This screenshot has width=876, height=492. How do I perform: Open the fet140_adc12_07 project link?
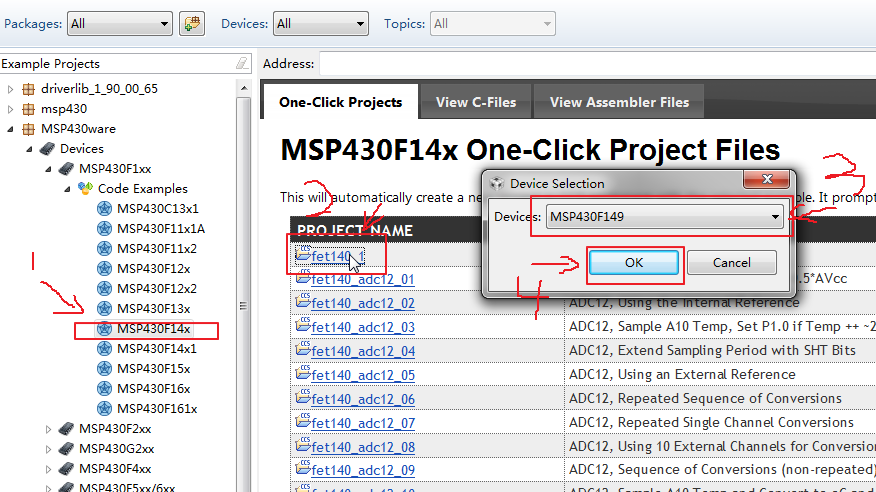coord(363,423)
